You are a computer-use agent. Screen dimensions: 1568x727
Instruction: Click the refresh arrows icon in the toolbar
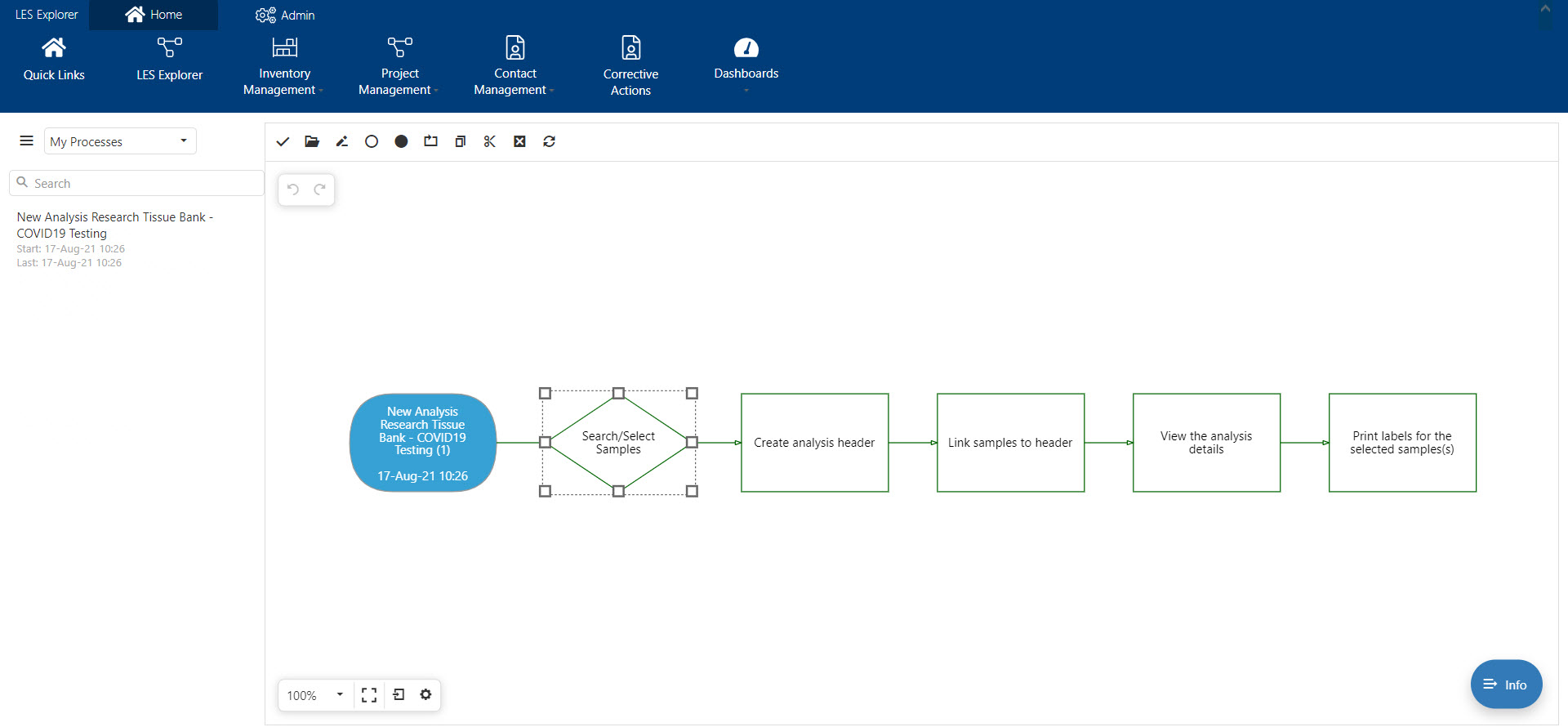tap(550, 141)
